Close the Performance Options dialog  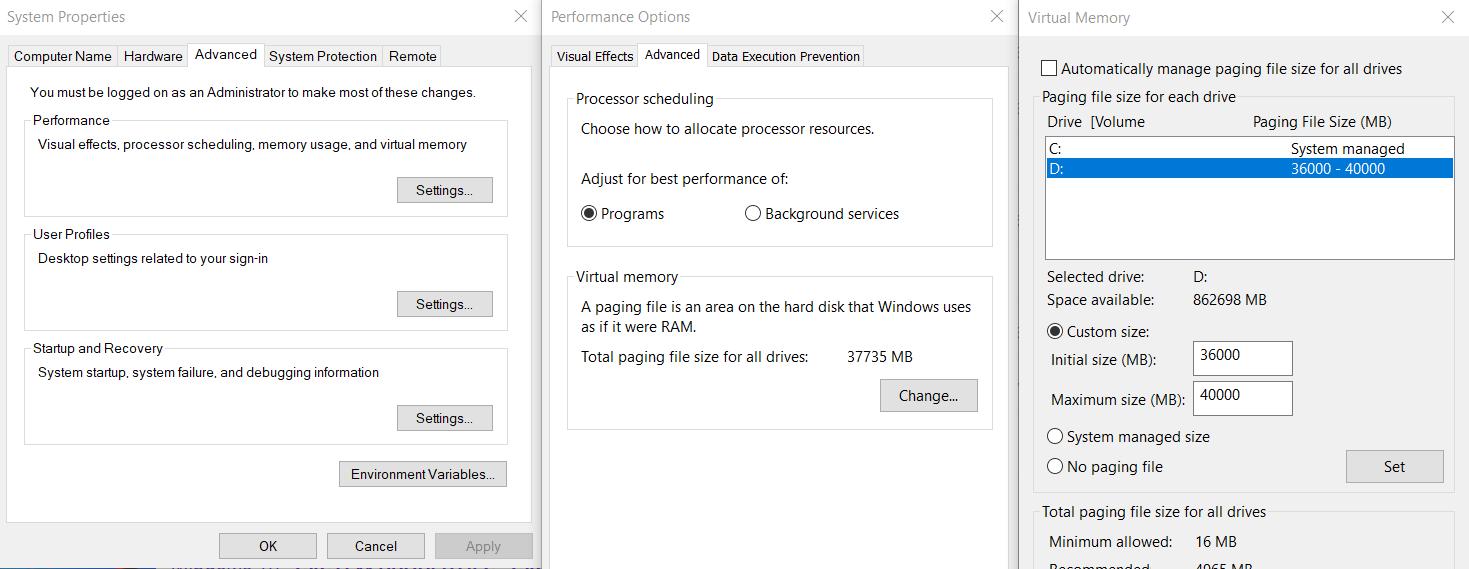coord(996,17)
